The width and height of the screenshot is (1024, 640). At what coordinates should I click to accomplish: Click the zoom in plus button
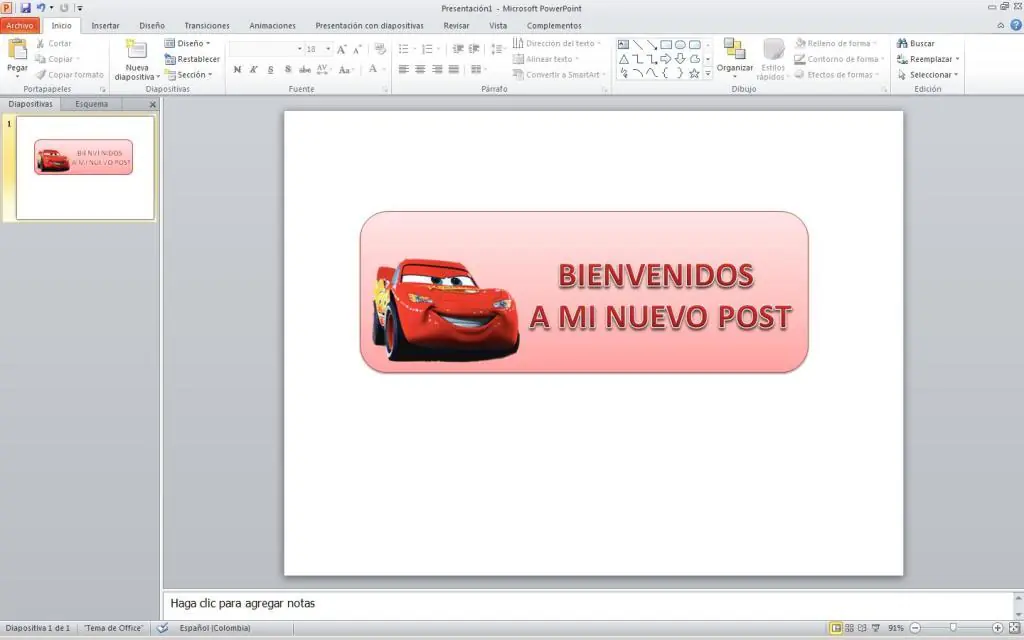(x=997, y=628)
